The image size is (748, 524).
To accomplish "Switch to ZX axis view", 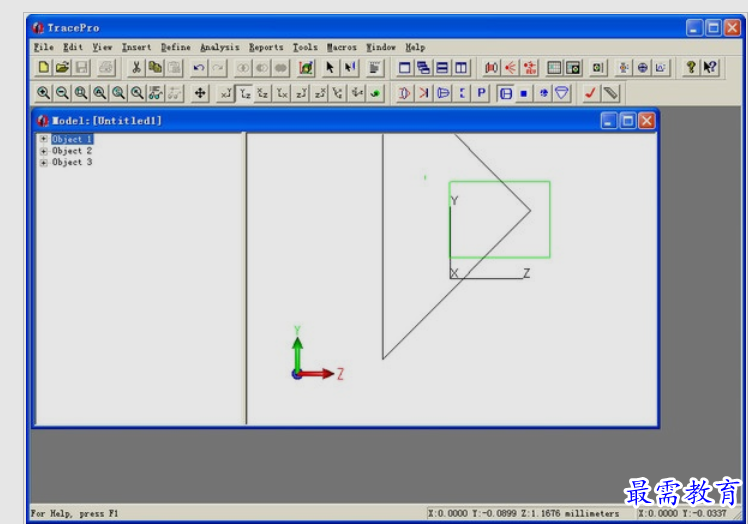I will [x=320, y=93].
